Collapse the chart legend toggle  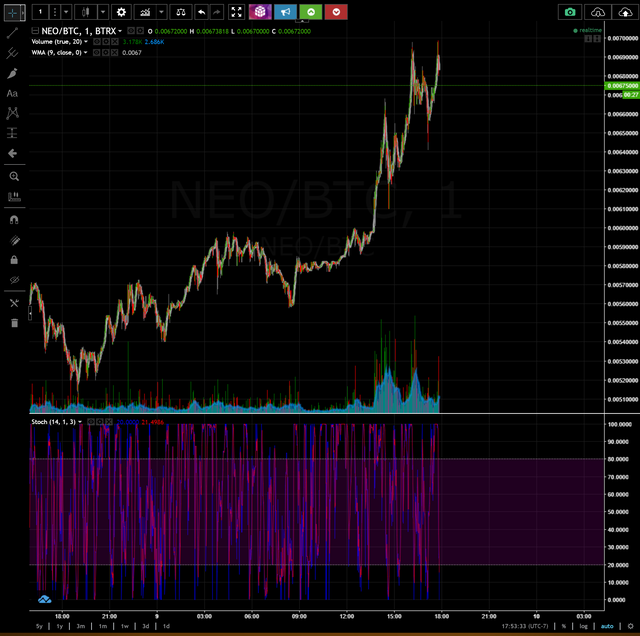pyautogui.click(x=35, y=30)
